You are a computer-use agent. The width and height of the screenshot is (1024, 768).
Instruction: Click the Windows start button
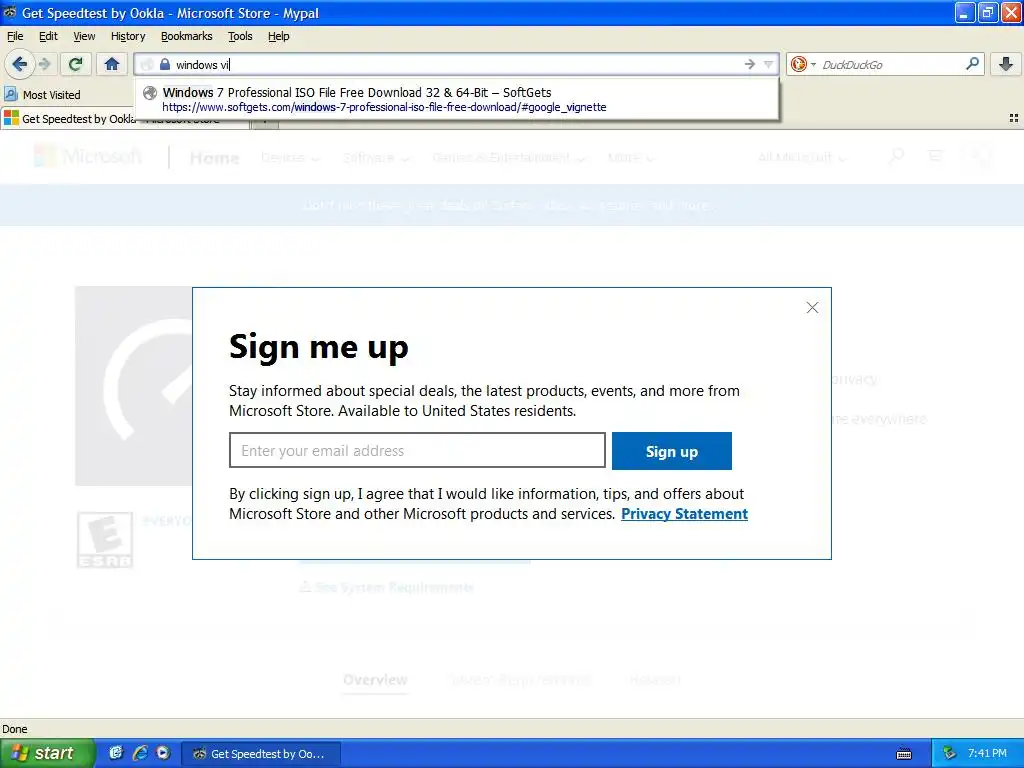48,753
